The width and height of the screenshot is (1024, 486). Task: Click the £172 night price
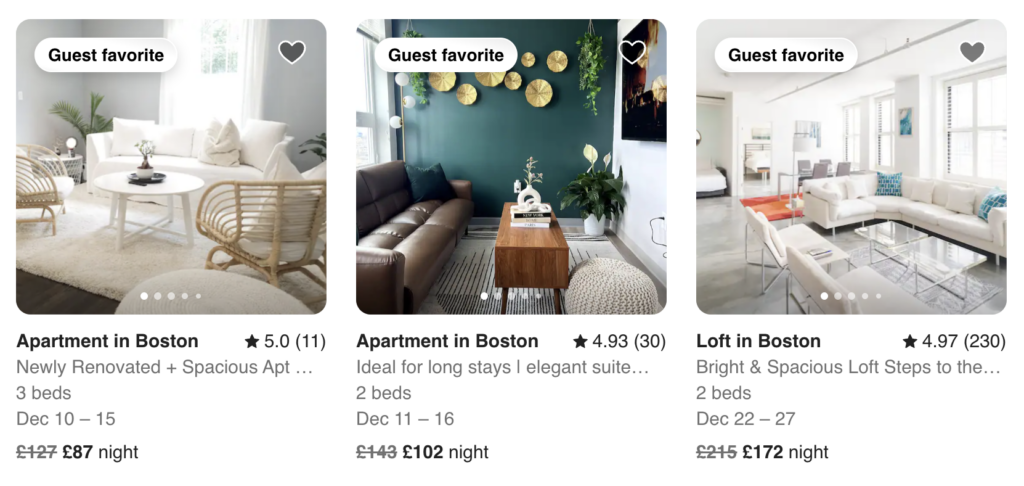pos(785,452)
